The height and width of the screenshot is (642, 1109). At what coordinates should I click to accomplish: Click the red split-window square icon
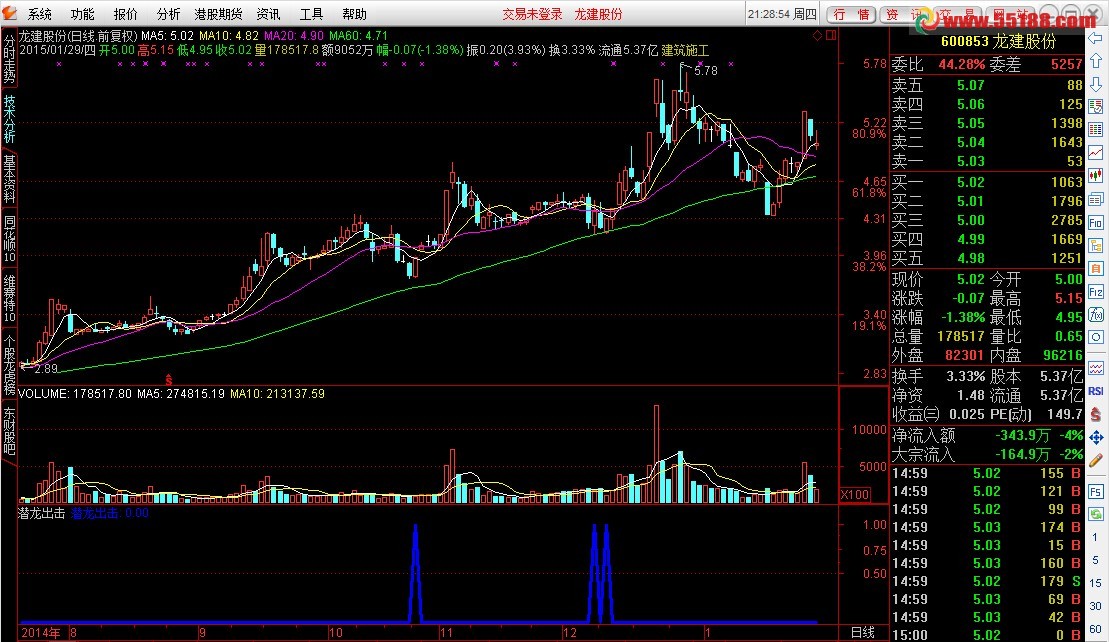coord(831,35)
